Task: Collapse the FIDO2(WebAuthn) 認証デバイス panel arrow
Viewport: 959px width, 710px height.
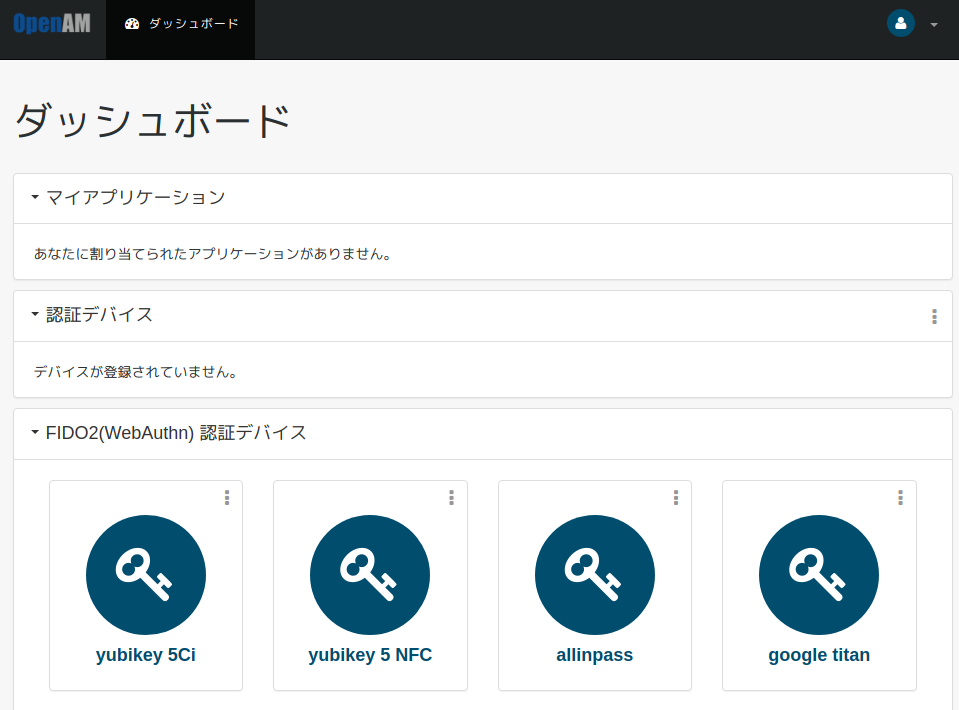Action: point(35,432)
